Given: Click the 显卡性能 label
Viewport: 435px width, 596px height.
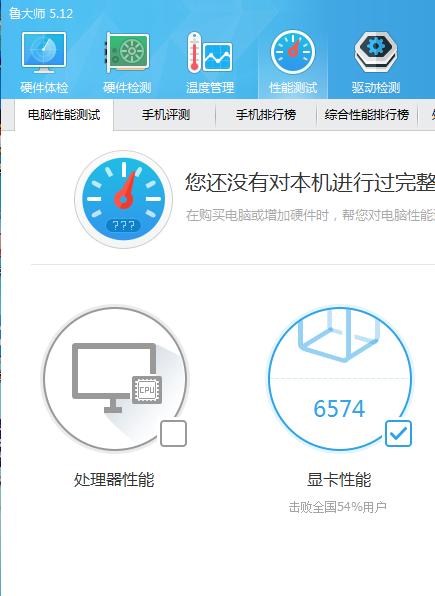Looking at the screenshot, I should click(339, 480).
